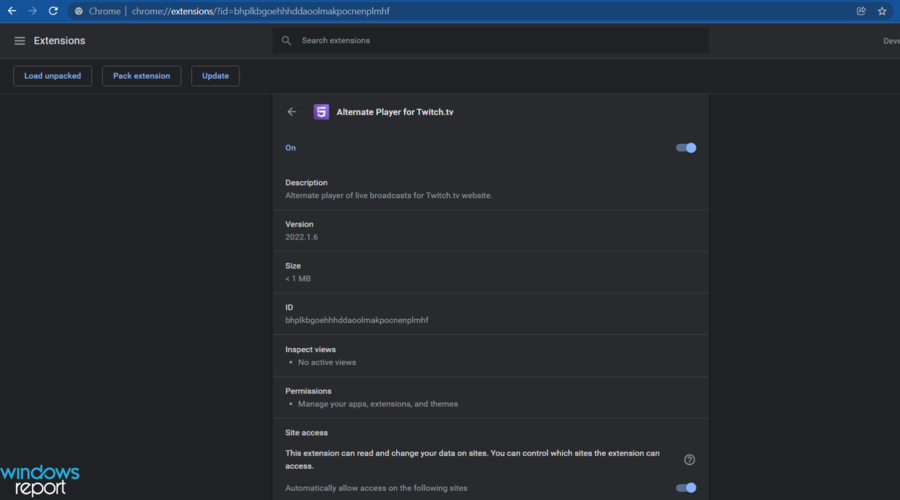
Task: Click the Permissions heading
Action: click(x=308, y=391)
